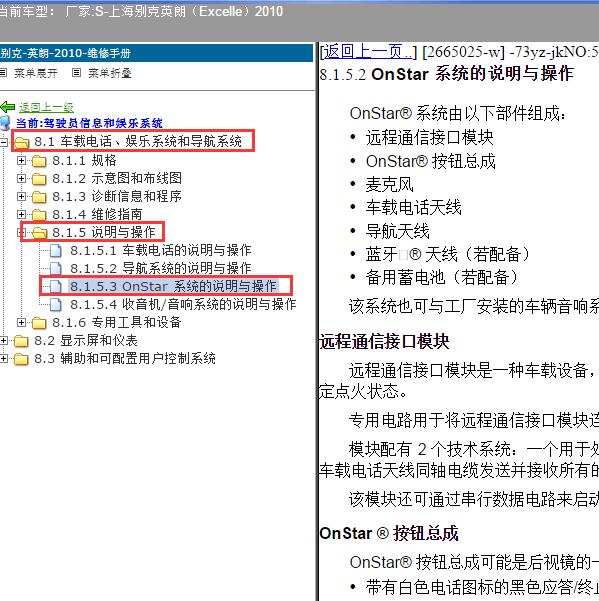Select 8.1.5.3 OnStar 系统的说明与操作
599x601 pixels.
click(173, 286)
